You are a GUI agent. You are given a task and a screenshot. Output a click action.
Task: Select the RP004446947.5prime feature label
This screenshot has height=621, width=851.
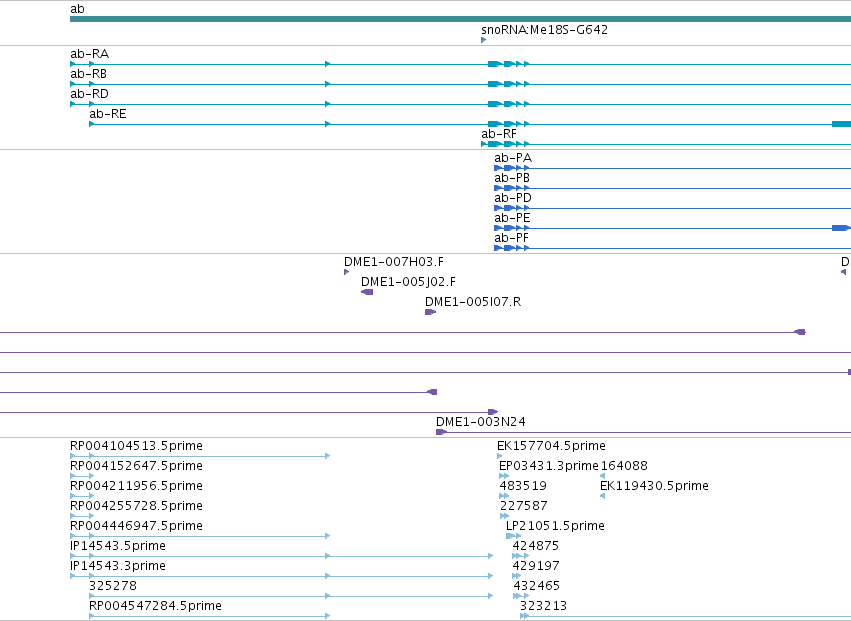136,527
